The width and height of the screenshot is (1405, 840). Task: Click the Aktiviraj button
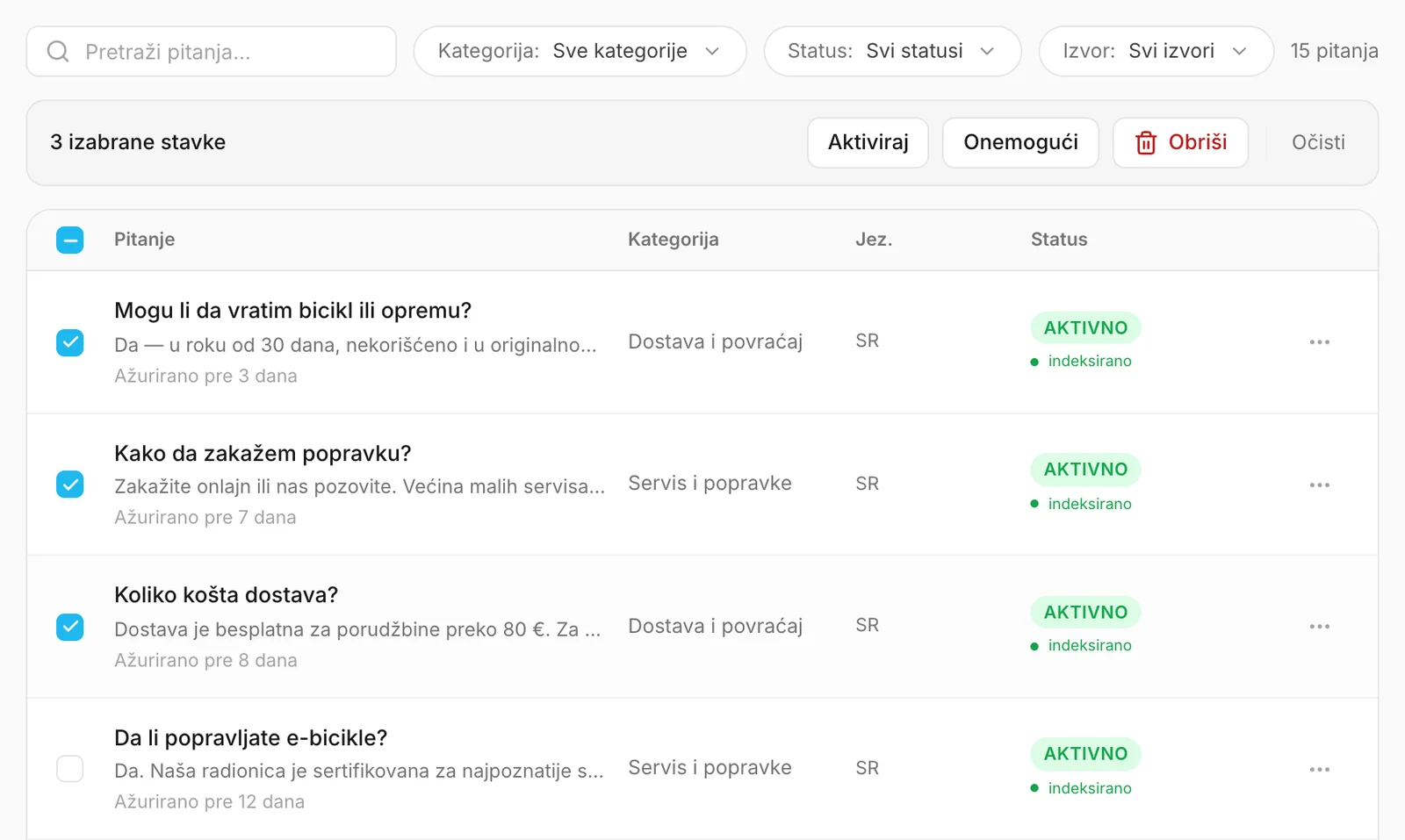pos(868,142)
